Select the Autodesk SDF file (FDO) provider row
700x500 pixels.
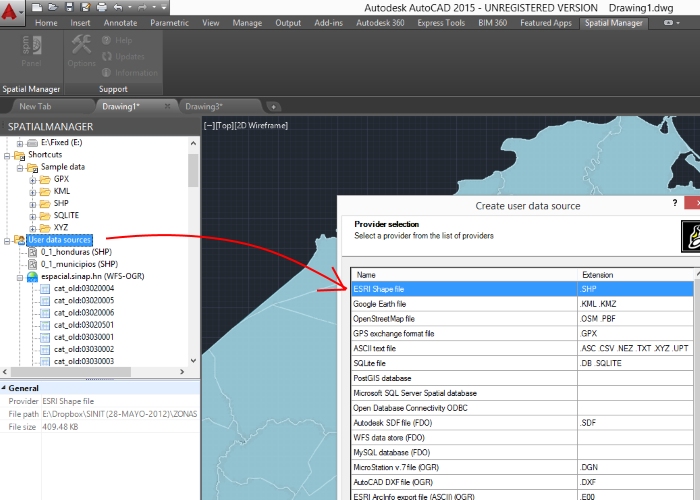point(522,423)
